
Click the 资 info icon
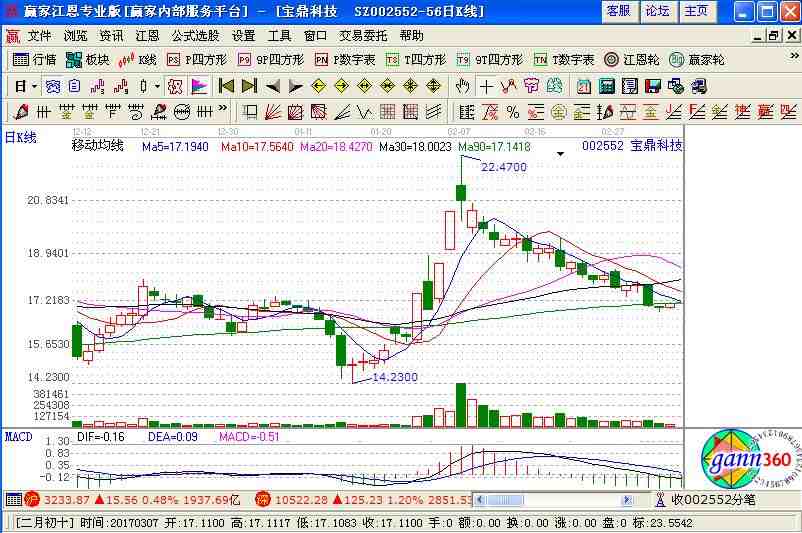[52, 86]
